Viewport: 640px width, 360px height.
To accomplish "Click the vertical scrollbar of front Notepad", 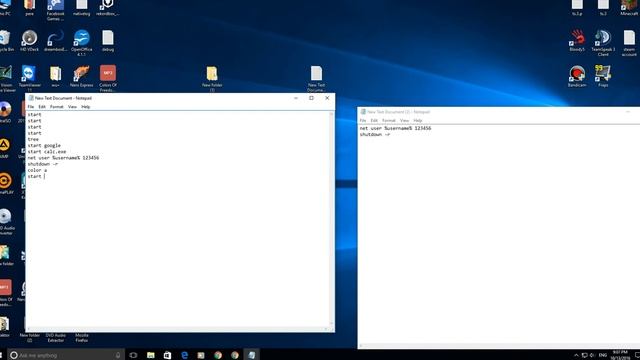I will point(331,219).
